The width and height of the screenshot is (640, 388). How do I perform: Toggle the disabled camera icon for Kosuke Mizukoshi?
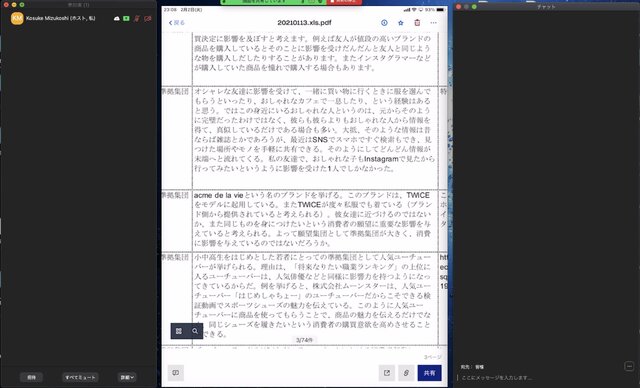click(x=147, y=19)
